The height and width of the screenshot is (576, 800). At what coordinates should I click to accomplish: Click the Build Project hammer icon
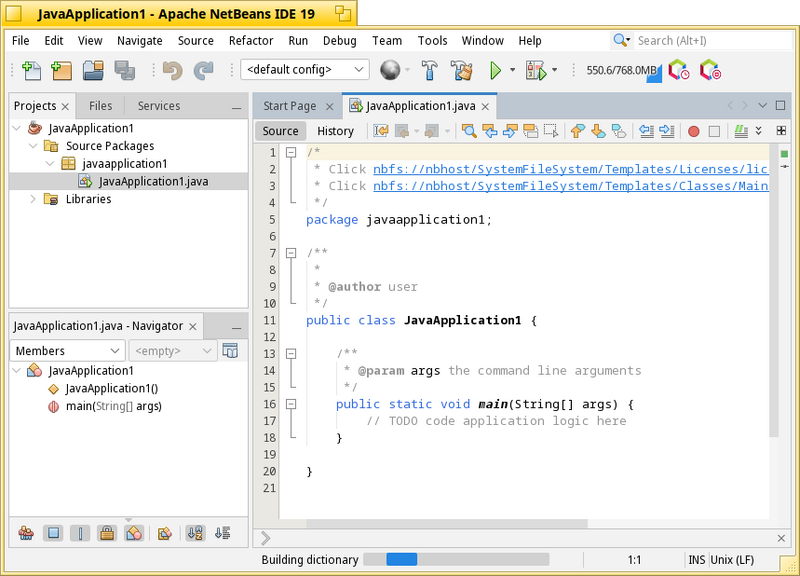[x=430, y=70]
